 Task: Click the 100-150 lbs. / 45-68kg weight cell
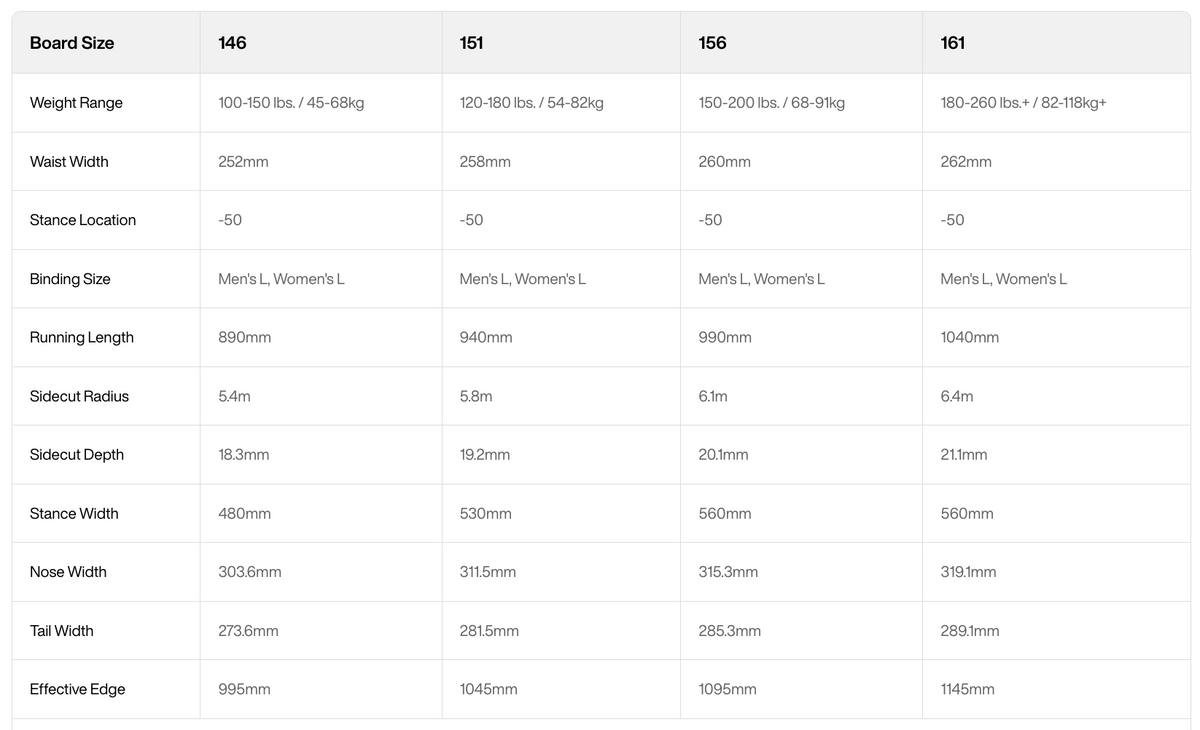tap(291, 103)
